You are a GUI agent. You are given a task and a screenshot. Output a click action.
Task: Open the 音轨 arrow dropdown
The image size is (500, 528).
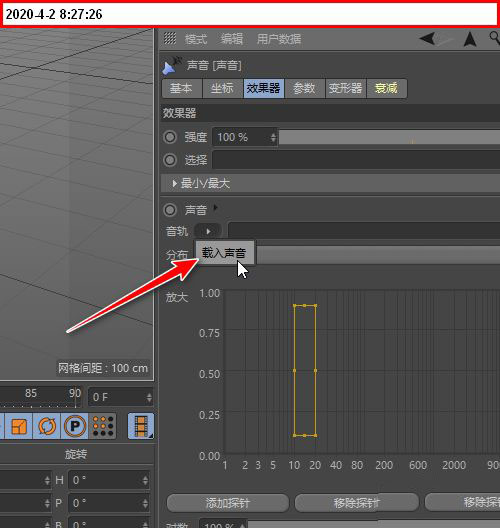tap(208, 231)
